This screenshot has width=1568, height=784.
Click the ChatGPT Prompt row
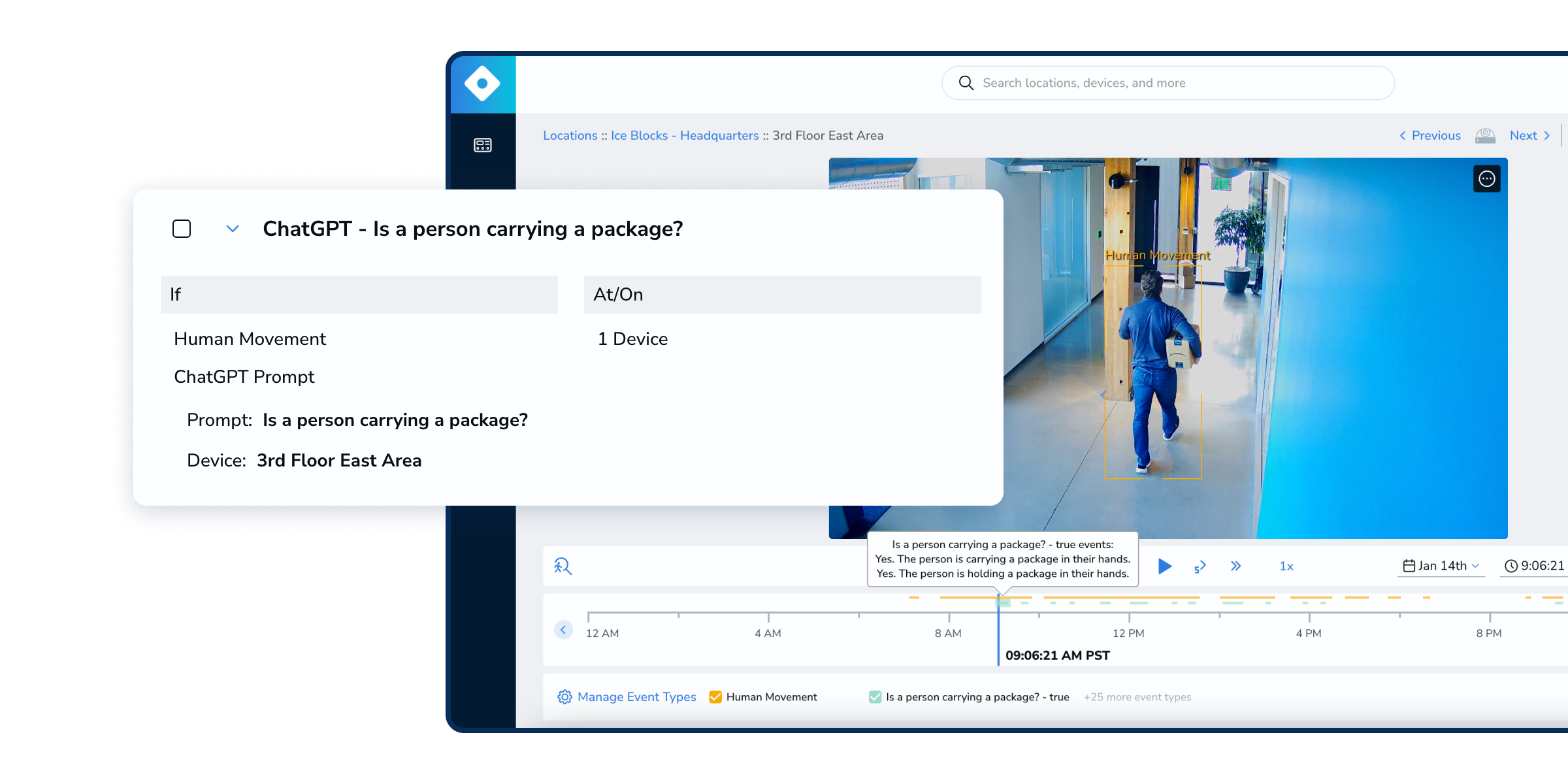coord(244,377)
